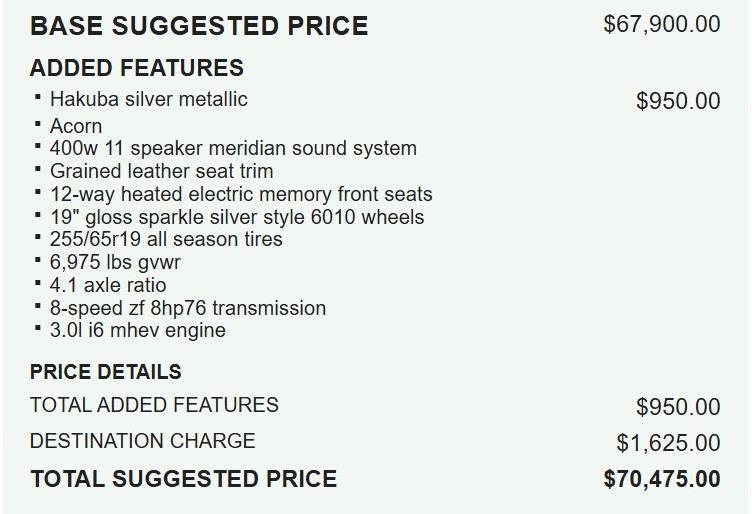Select the TOTAL ADDED FEATURES label

(x=154, y=405)
